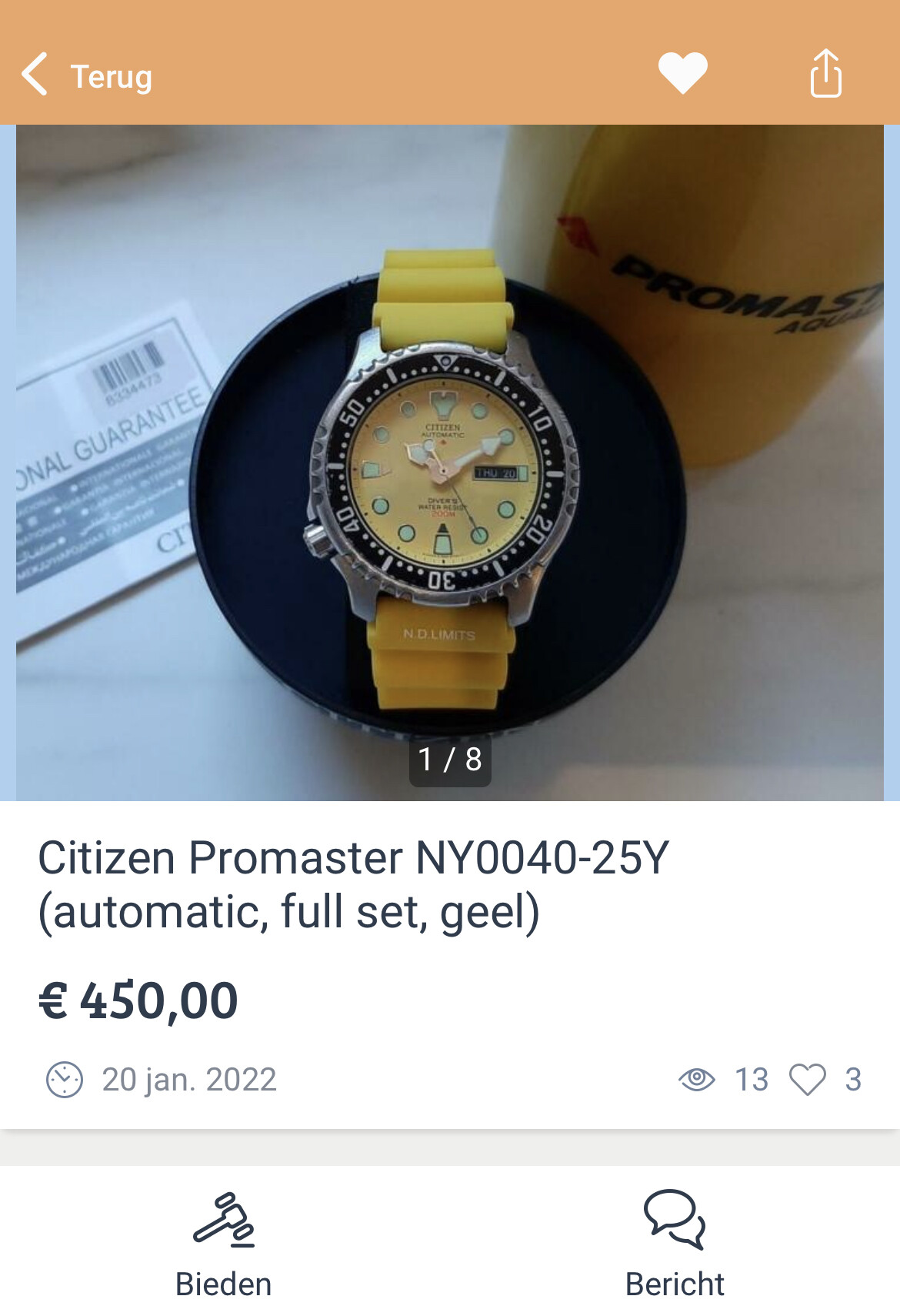Go back via the Terug label
Viewport: 900px width, 1316px height.
click(x=112, y=77)
